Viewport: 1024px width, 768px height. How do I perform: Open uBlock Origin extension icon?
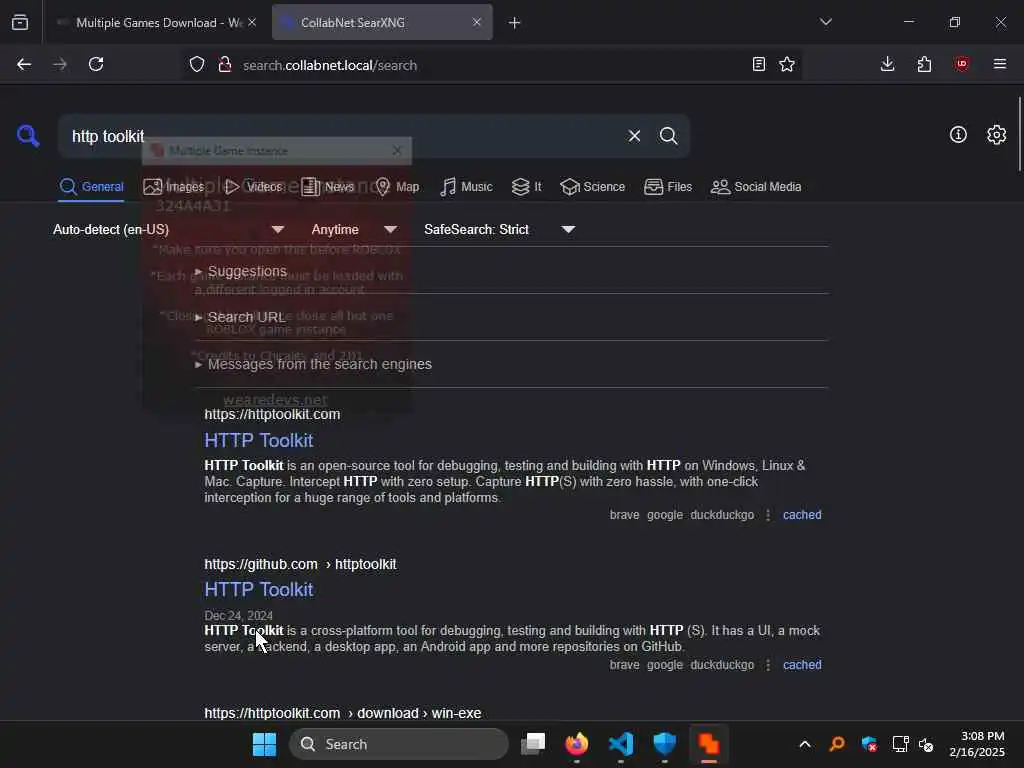tap(961, 64)
